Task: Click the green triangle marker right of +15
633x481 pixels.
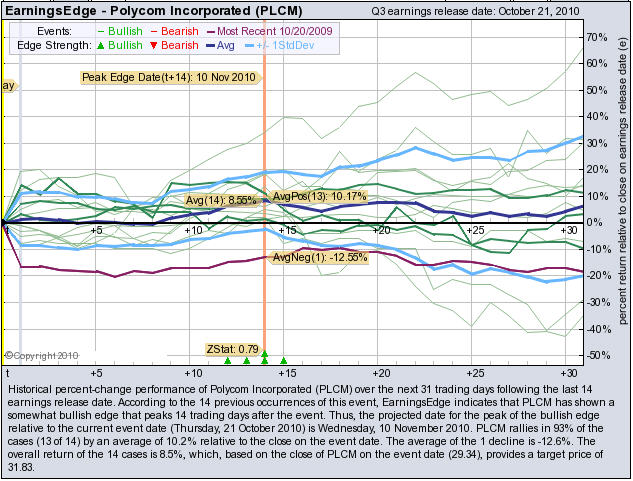Action: point(284,360)
